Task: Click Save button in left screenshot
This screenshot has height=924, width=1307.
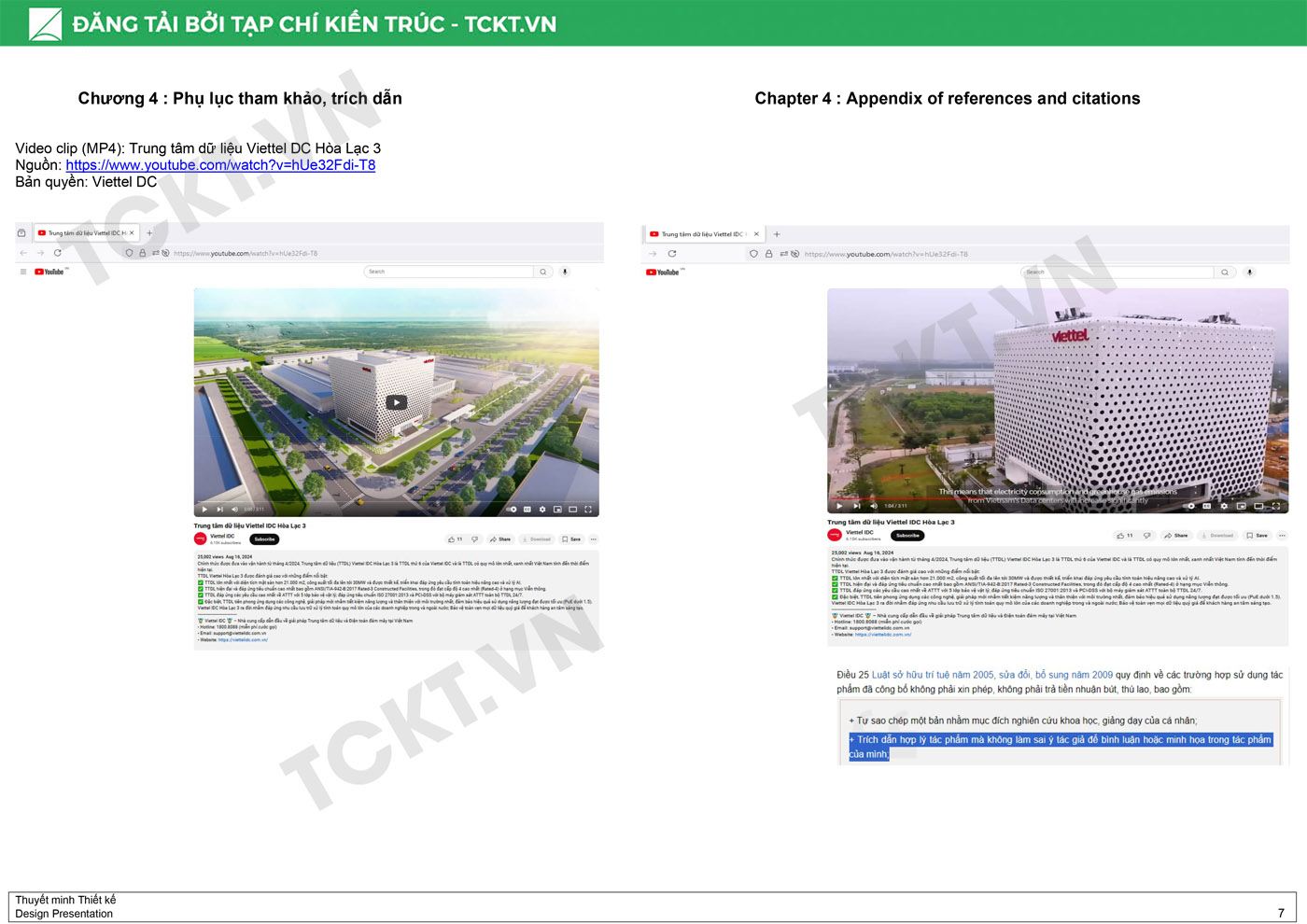Action: [571, 539]
